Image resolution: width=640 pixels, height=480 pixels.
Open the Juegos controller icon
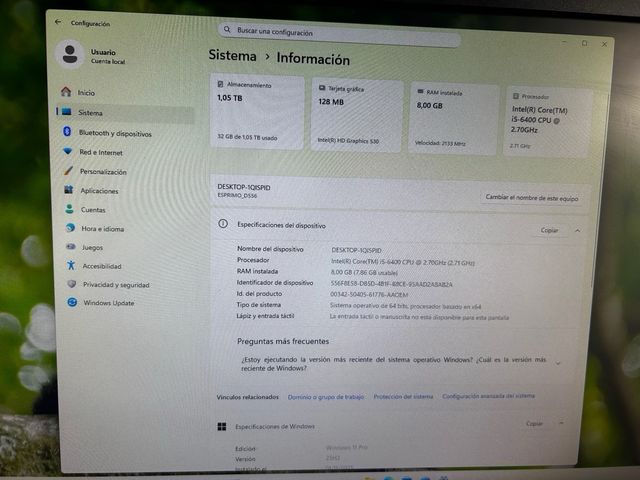coord(71,247)
